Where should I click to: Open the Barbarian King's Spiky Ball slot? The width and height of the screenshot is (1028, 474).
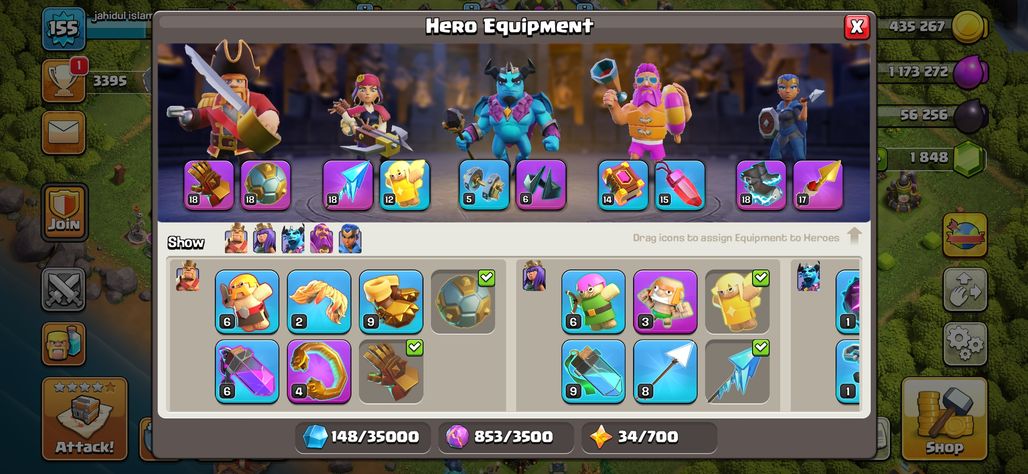coord(266,186)
